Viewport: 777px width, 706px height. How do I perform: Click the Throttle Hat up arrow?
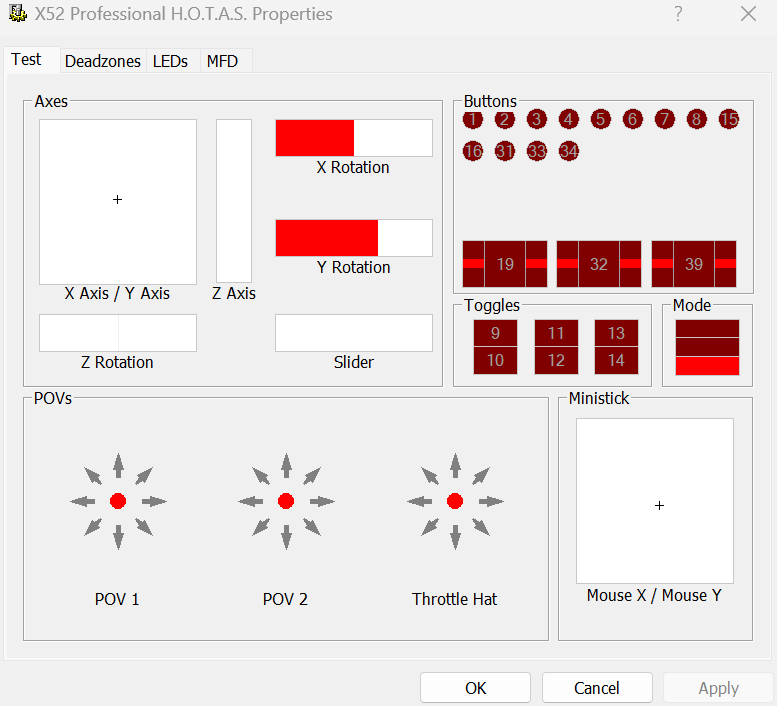click(455, 465)
